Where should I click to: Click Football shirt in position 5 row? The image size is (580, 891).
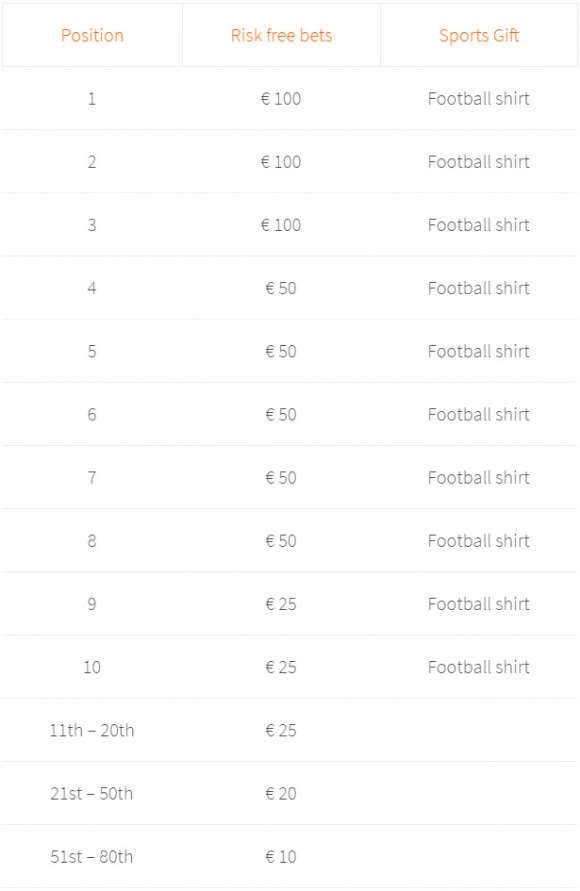click(x=479, y=351)
